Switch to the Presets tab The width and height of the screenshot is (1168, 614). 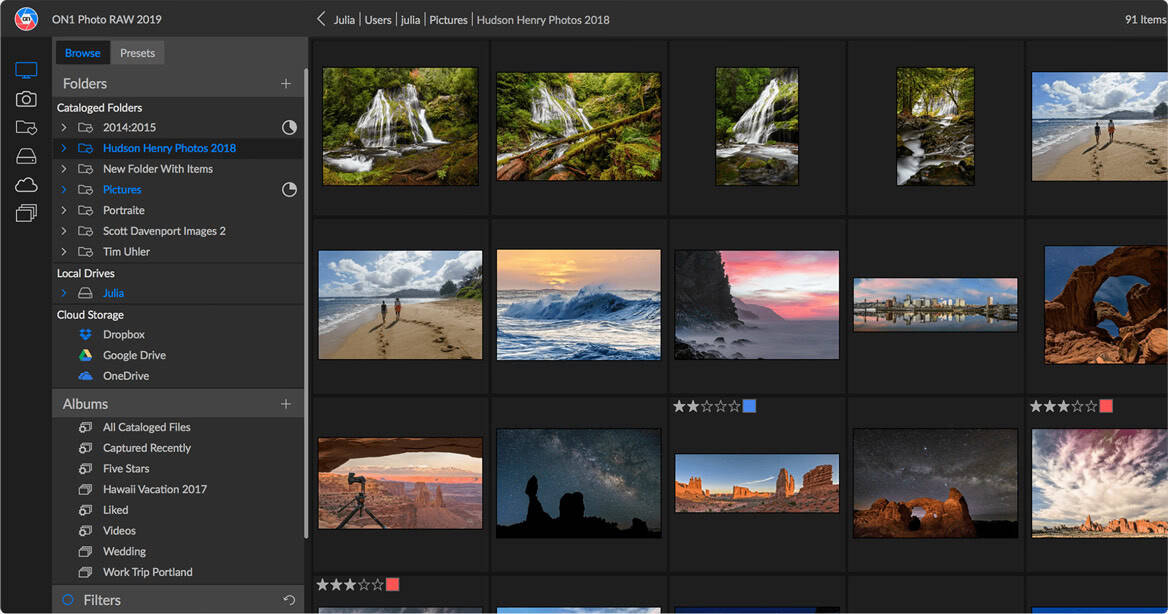pyautogui.click(x=137, y=53)
